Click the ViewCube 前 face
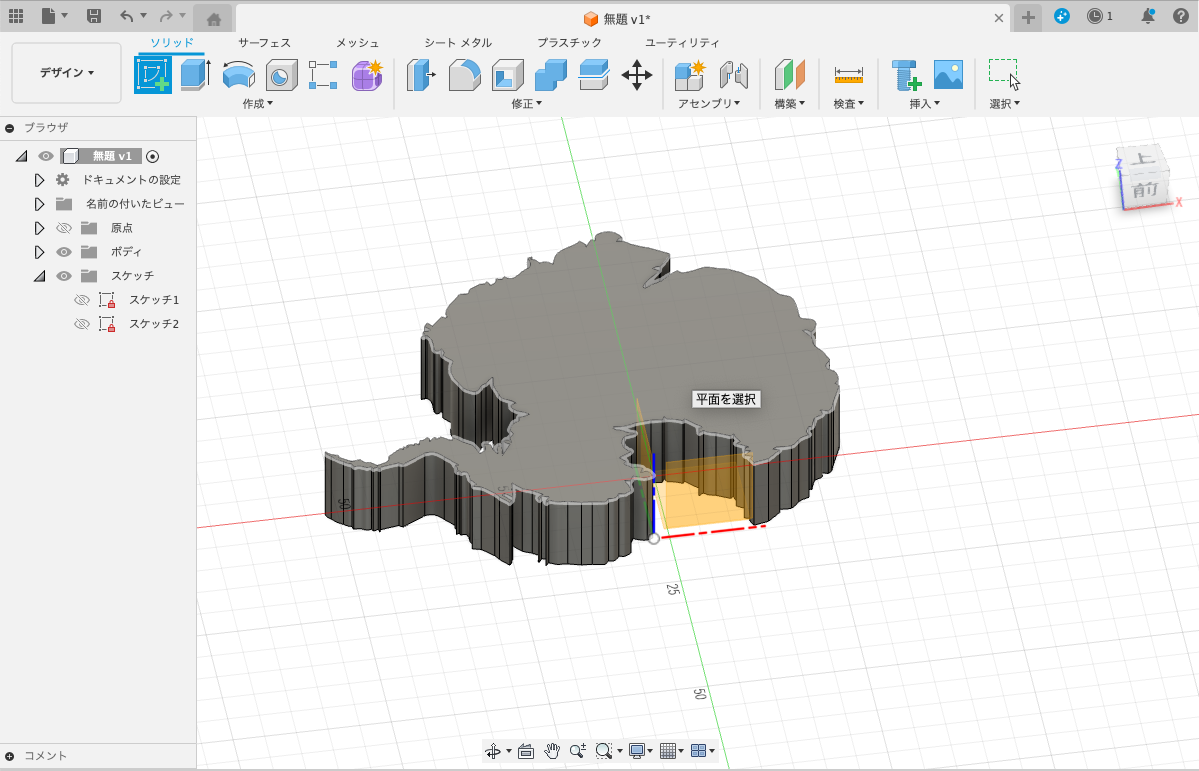Image resolution: width=1199 pixels, height=771 pixels. coord(1145,190)
